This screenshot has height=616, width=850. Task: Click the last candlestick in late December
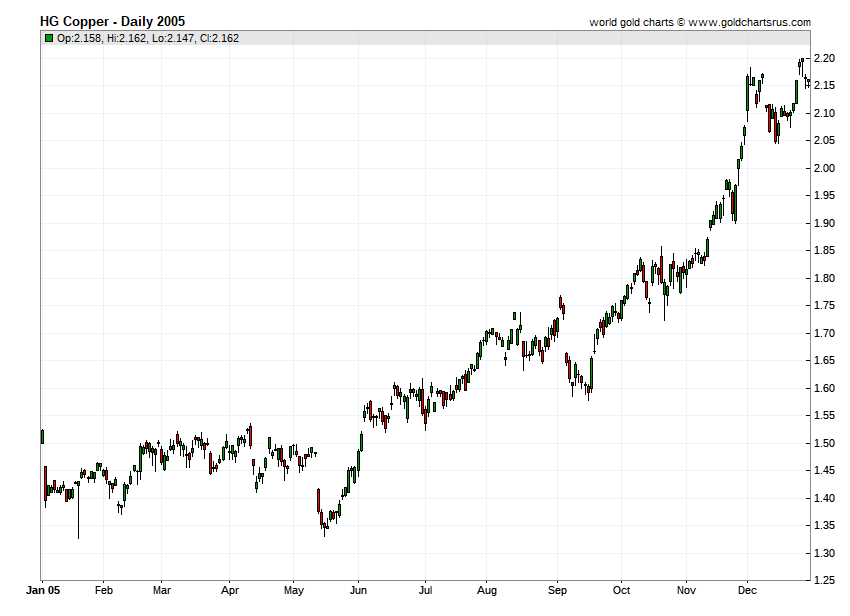pos(808,82)
